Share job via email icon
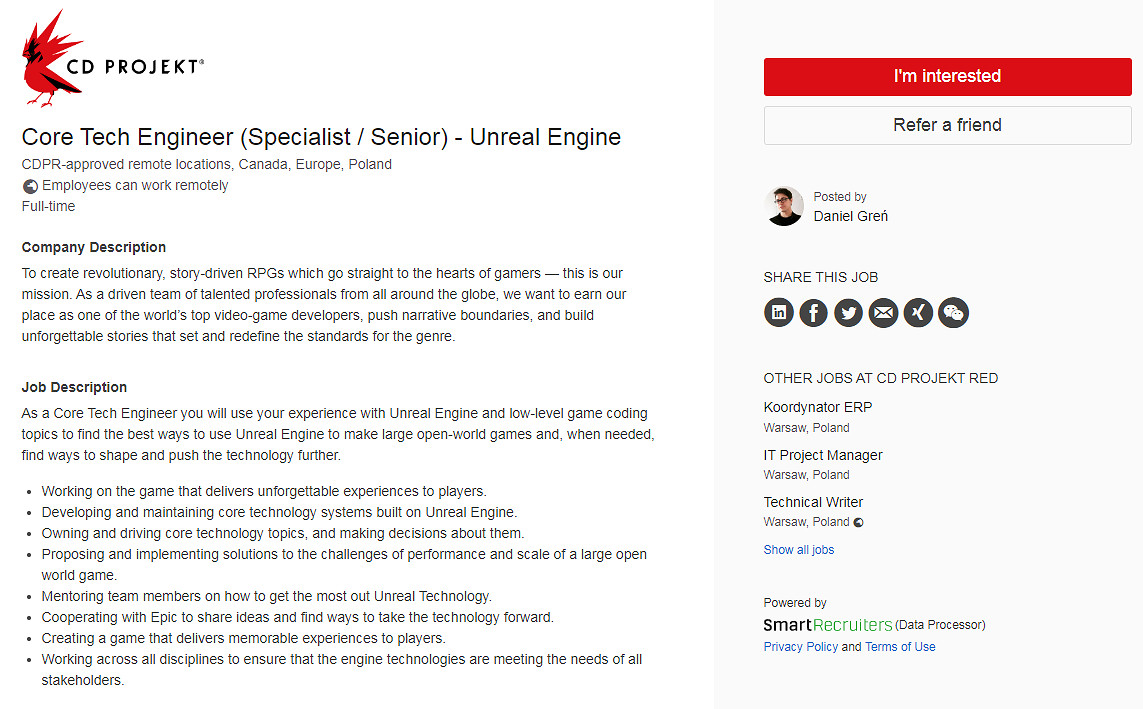This screenshot has width=1143, height=709. 883,313
